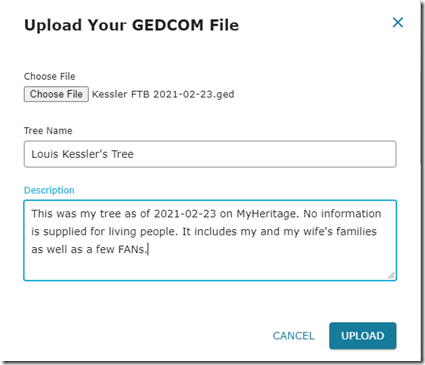Click the Kessler FTB 2021-02-23.ged file name
Image resolution: width=425 pixels, height=365 pixels.
(x=163, y=94)
